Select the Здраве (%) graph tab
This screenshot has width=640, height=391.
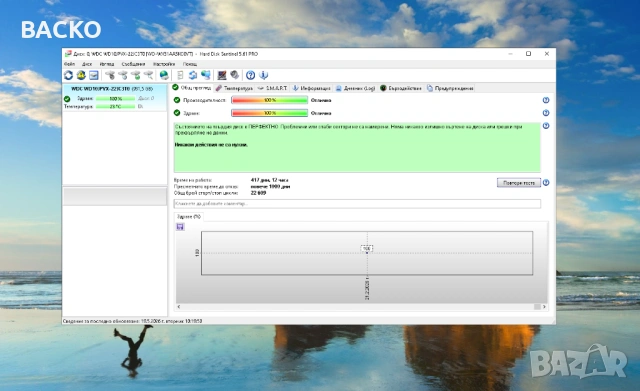tap(189, 217)
